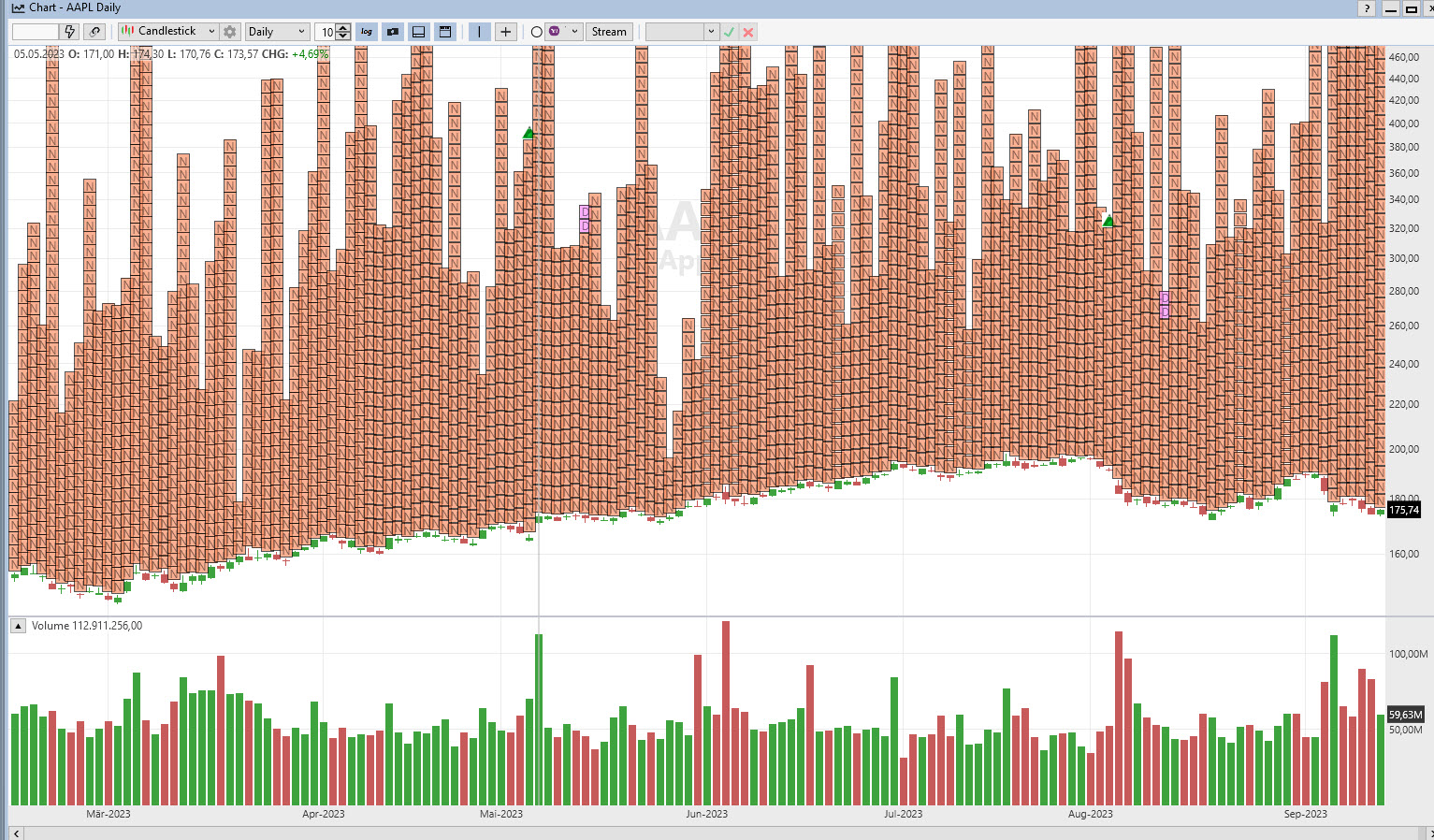1434x840 pixels.
Task: Minimize the chart window
Action: (x=1391, y=8)
